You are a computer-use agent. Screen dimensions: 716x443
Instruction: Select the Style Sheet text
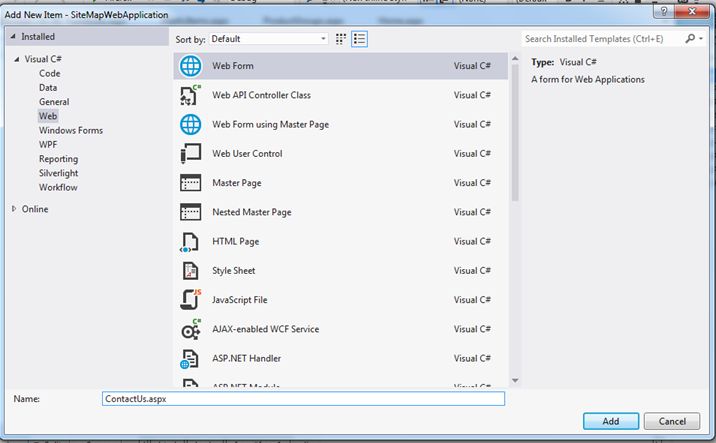(x=233, y=270)
